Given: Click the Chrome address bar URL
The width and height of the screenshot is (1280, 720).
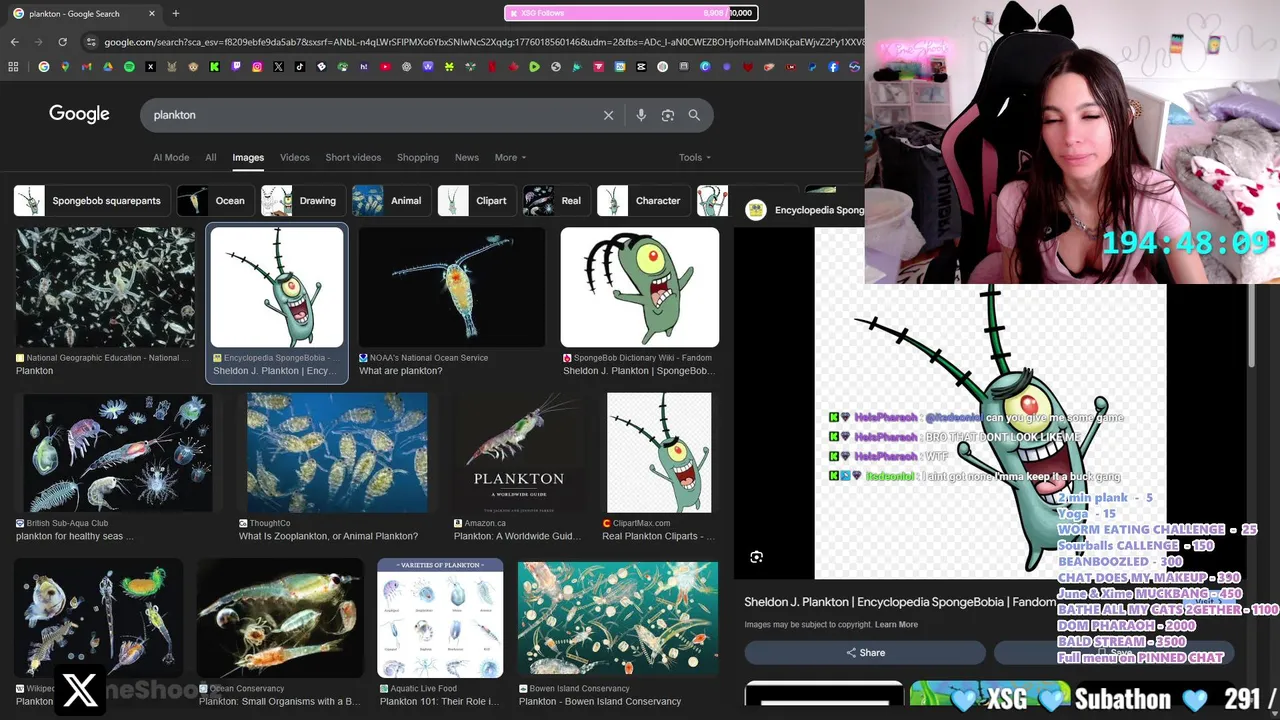Looking at the screenshot, I should tap(480, 42).
